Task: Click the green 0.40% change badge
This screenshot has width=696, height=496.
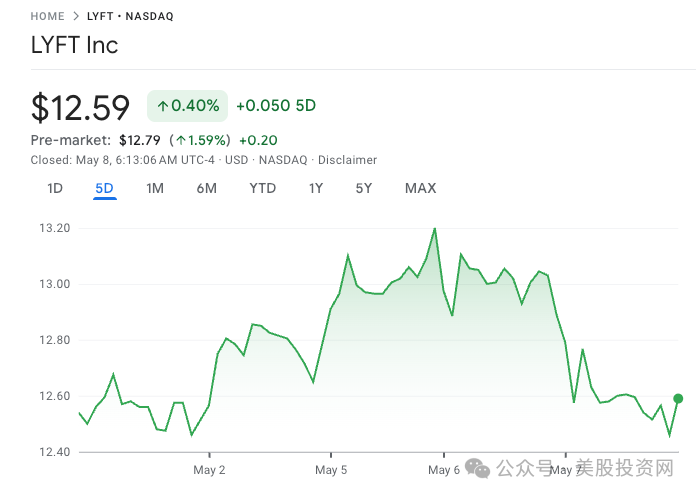Action: tap(187, 105)
